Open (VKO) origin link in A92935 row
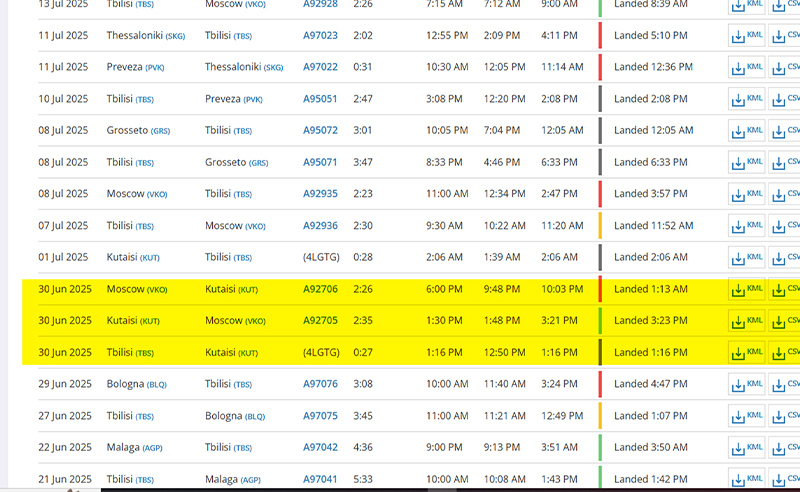The height and width of the screenshot is (492, 800). click(x=157, y=195)
